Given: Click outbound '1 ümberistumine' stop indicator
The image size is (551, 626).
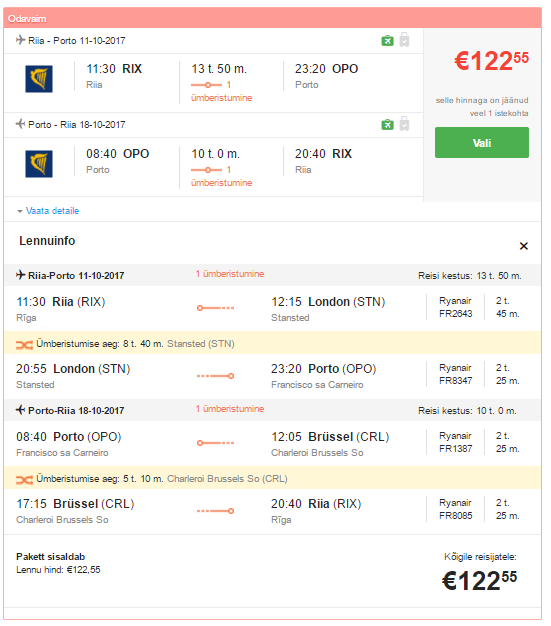Looking at the screenshot, I should (x=221, y=91).
